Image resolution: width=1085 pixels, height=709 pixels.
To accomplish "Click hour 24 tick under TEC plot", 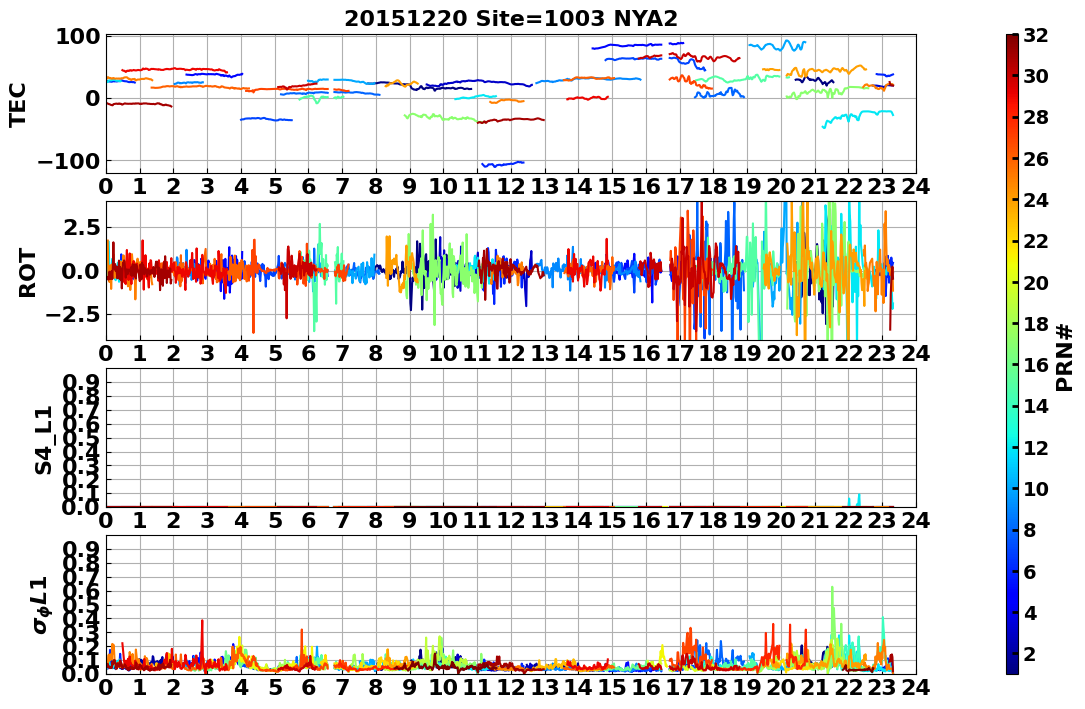I will (916, 187).
